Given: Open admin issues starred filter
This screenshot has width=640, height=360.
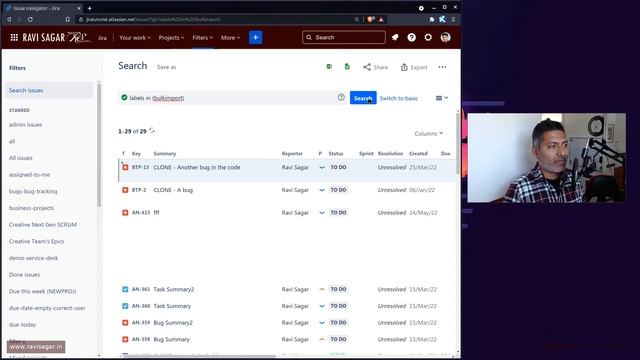Looking at the screenshot, I should click(x=25, y=124).
